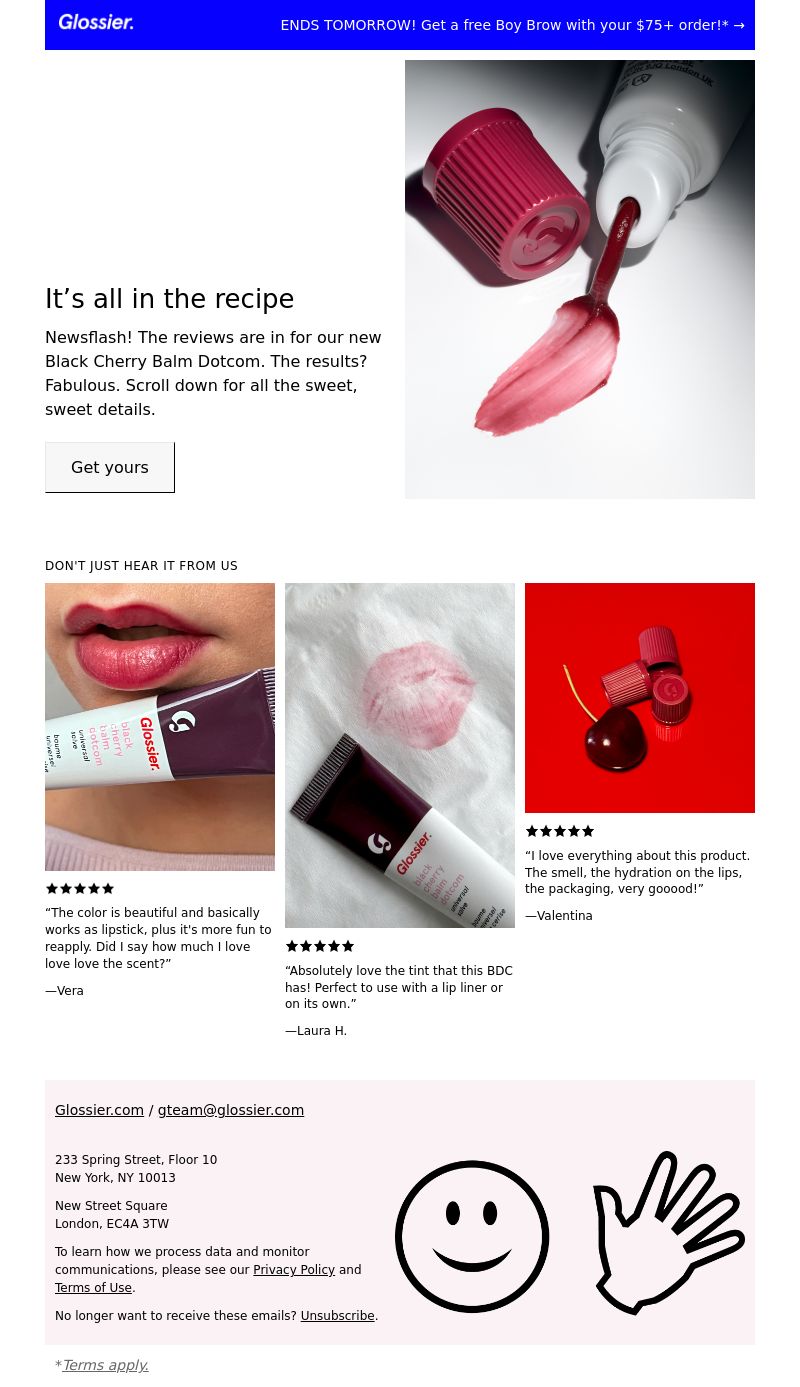The image size is (800, 1387).
Task: Open the red cherry and caps photo
Action: click(x=640, y=698)
